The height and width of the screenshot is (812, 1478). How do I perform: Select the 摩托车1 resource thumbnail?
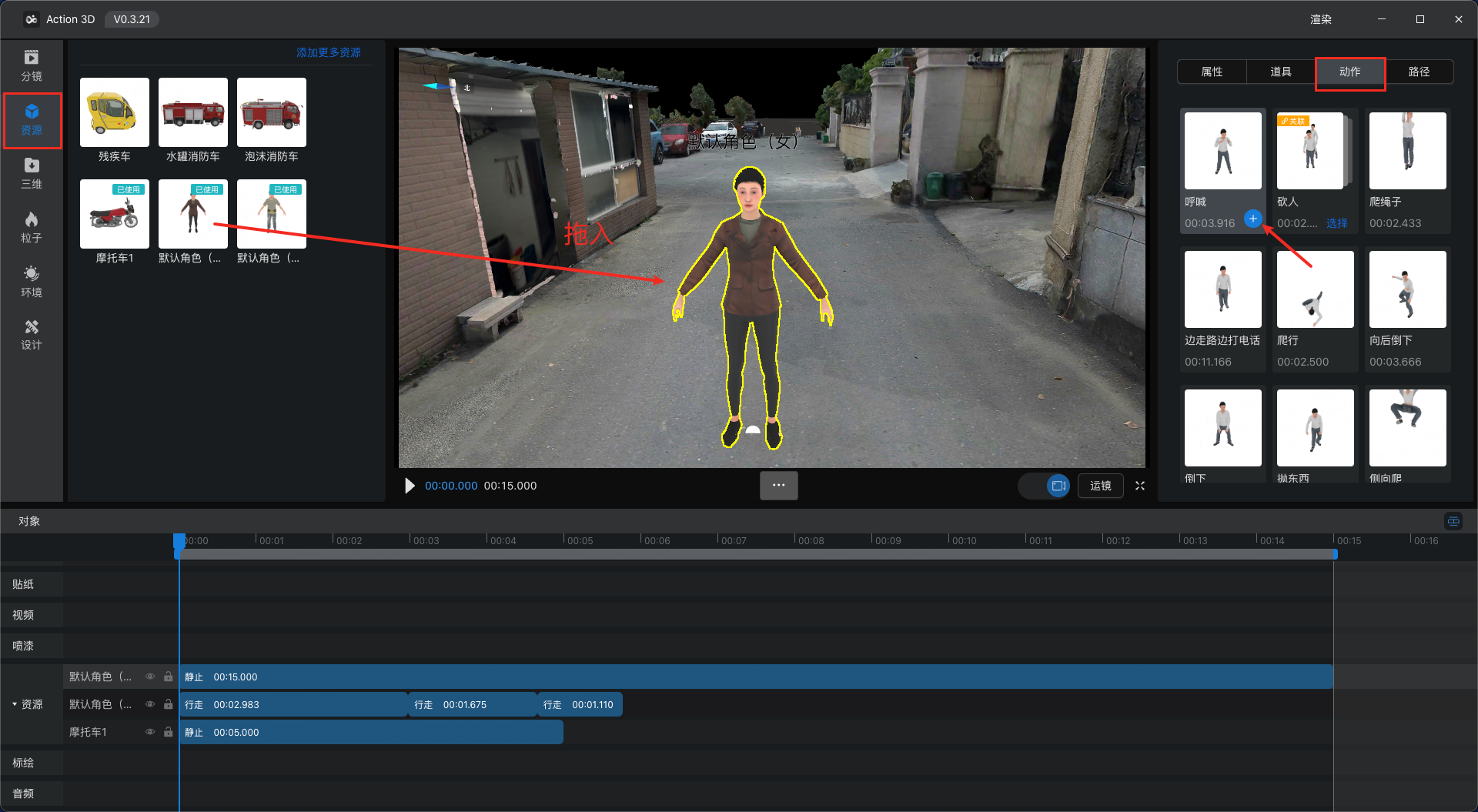pos(115,214)
